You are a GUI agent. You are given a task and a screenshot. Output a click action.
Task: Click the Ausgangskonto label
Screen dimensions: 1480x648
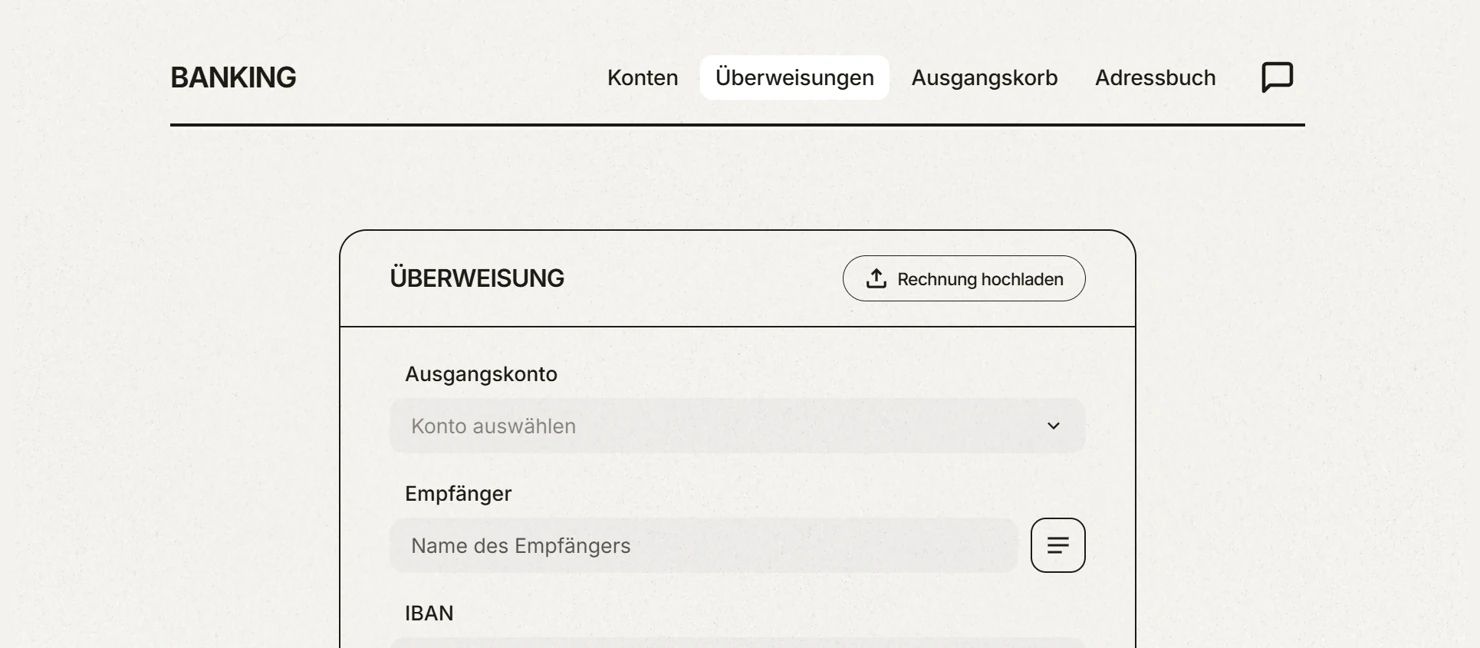pos(481,374)
